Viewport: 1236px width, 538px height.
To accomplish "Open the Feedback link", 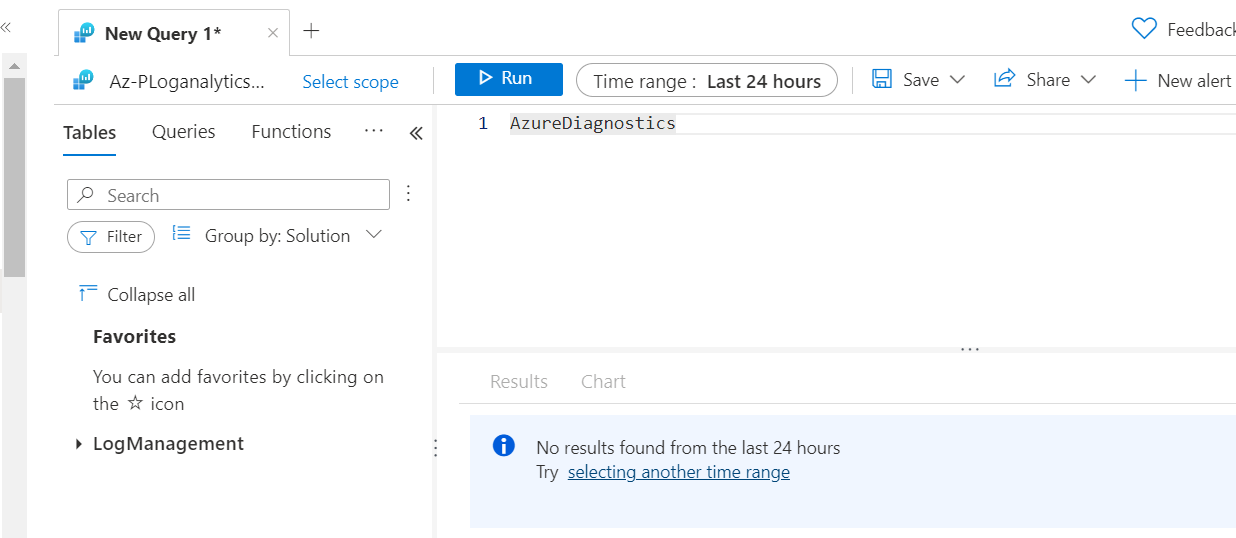I will [x=1201, y=30].
